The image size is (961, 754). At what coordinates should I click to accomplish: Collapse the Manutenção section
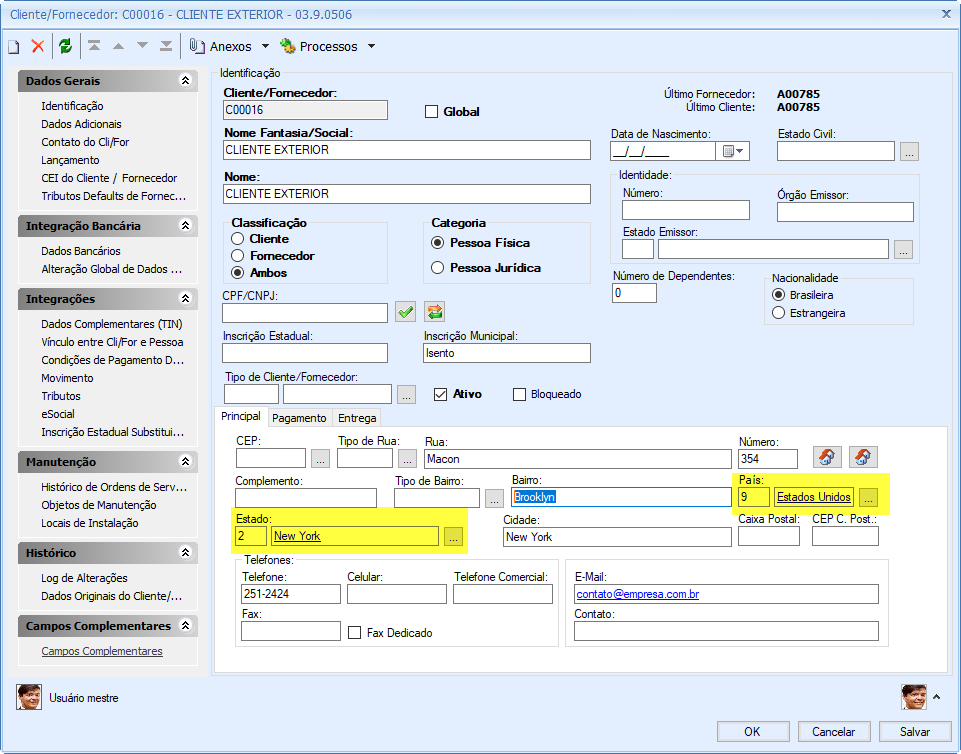pos(185,462)
